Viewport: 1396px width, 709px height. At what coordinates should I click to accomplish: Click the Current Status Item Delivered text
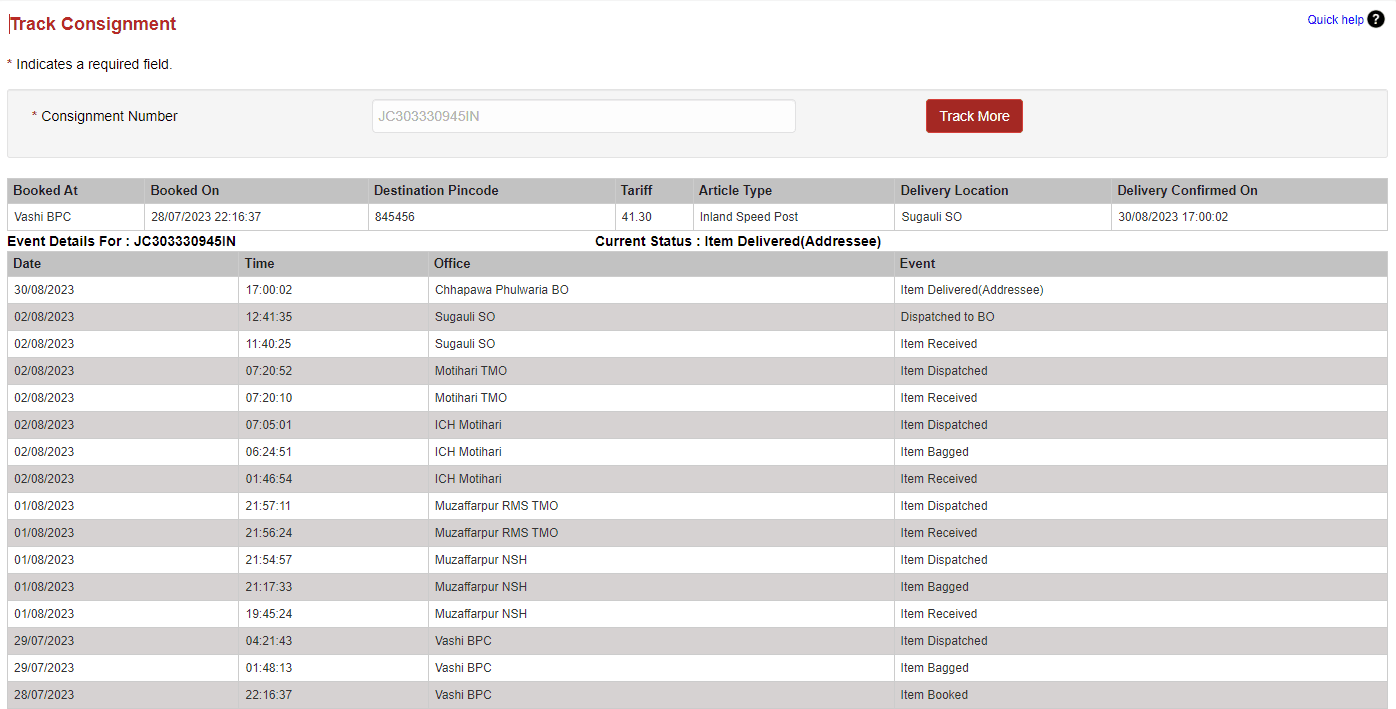(738, 242)
